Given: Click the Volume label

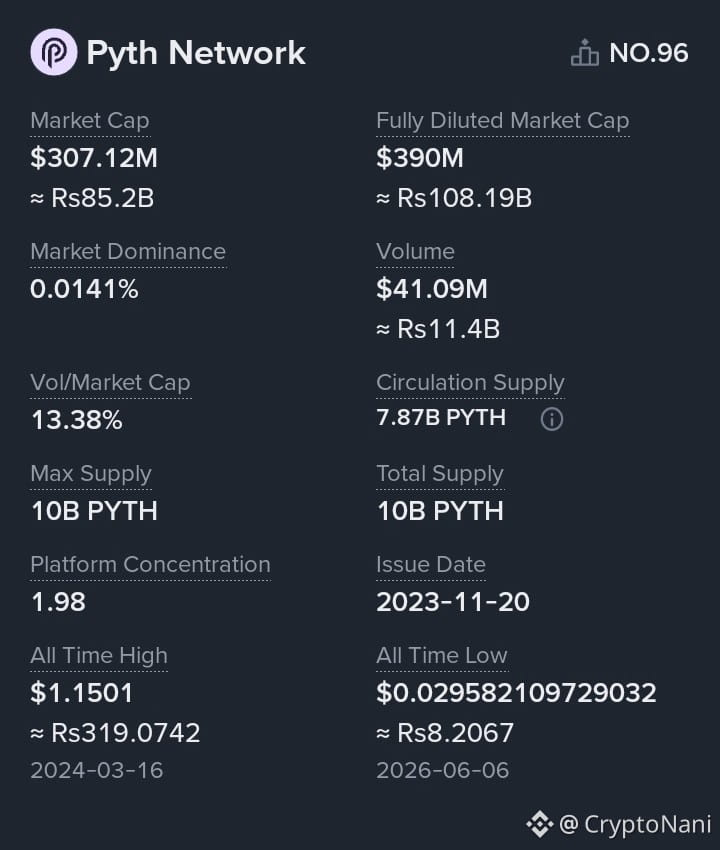Looking at the screenshot, I should [x=415, y=252].
